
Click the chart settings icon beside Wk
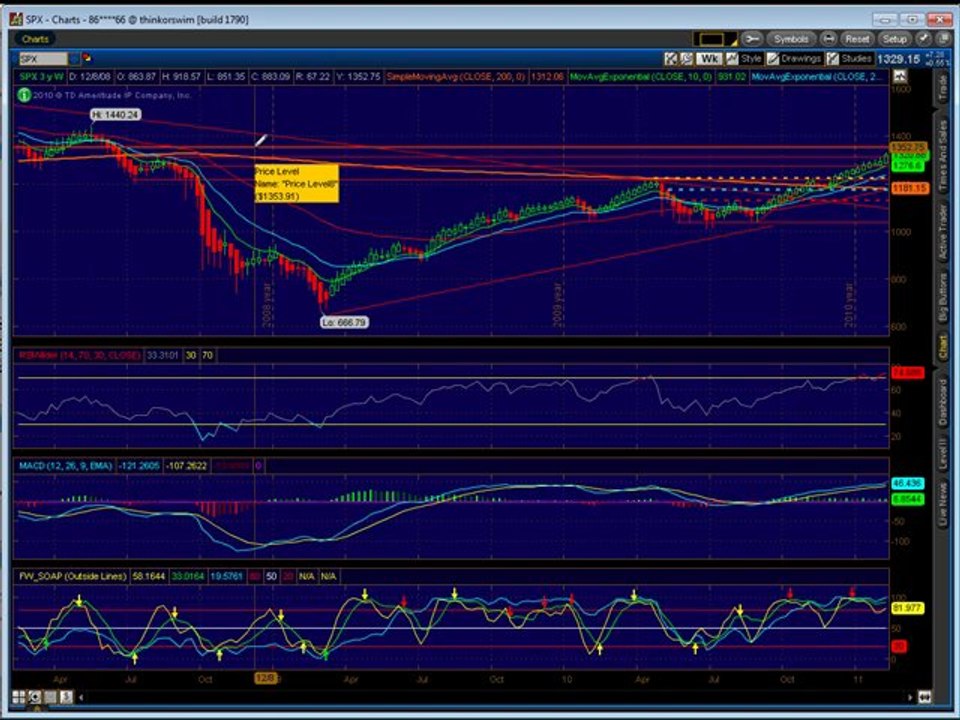686,59
